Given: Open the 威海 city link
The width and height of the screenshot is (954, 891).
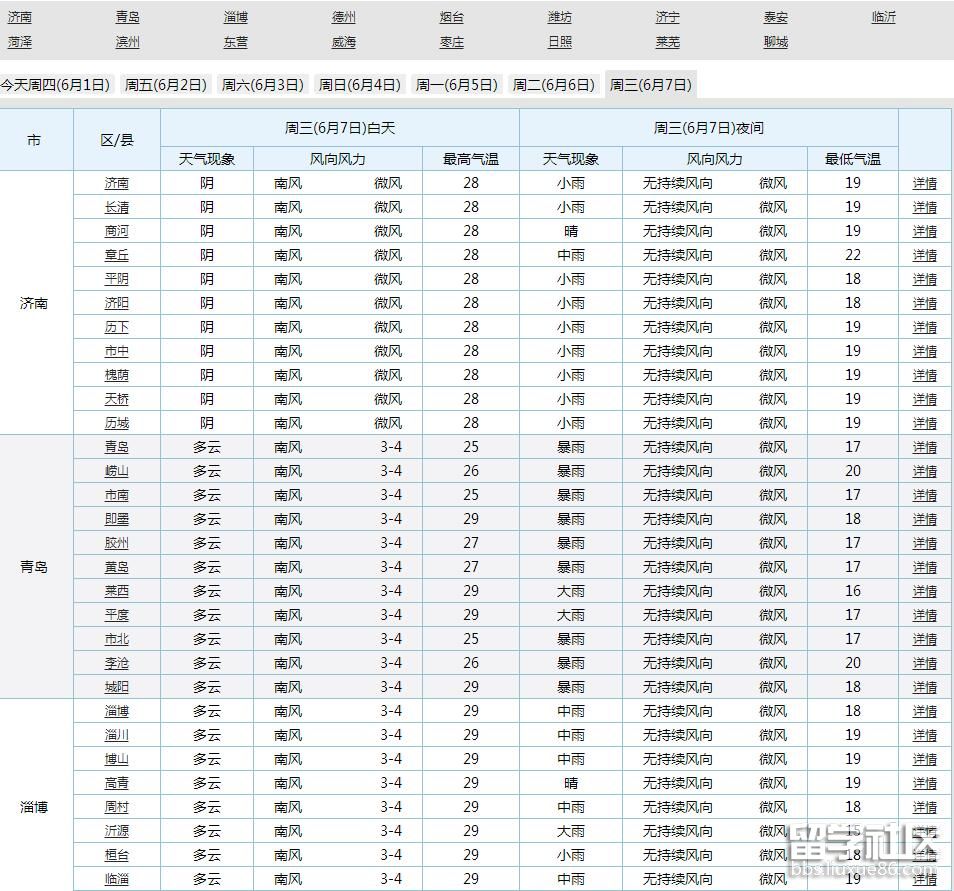Looking at the screenshot, I should coord(343,42).
